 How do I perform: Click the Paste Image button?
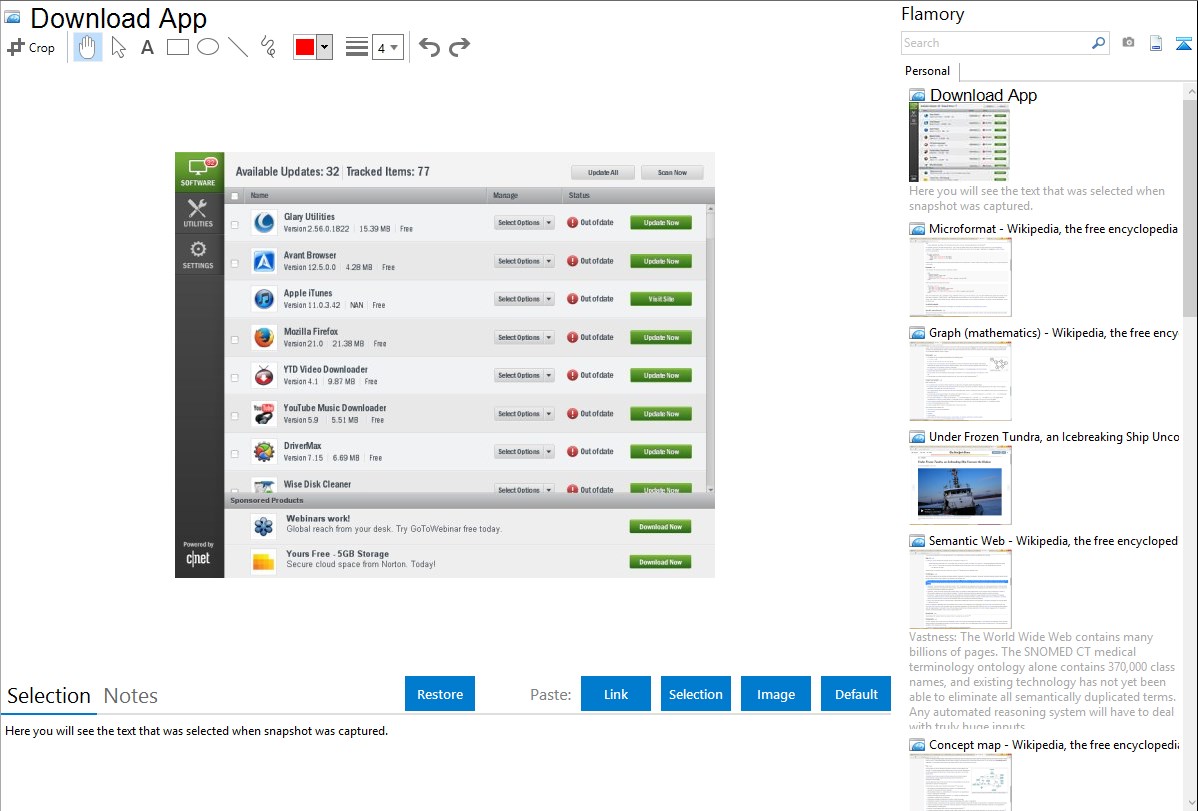776,694
